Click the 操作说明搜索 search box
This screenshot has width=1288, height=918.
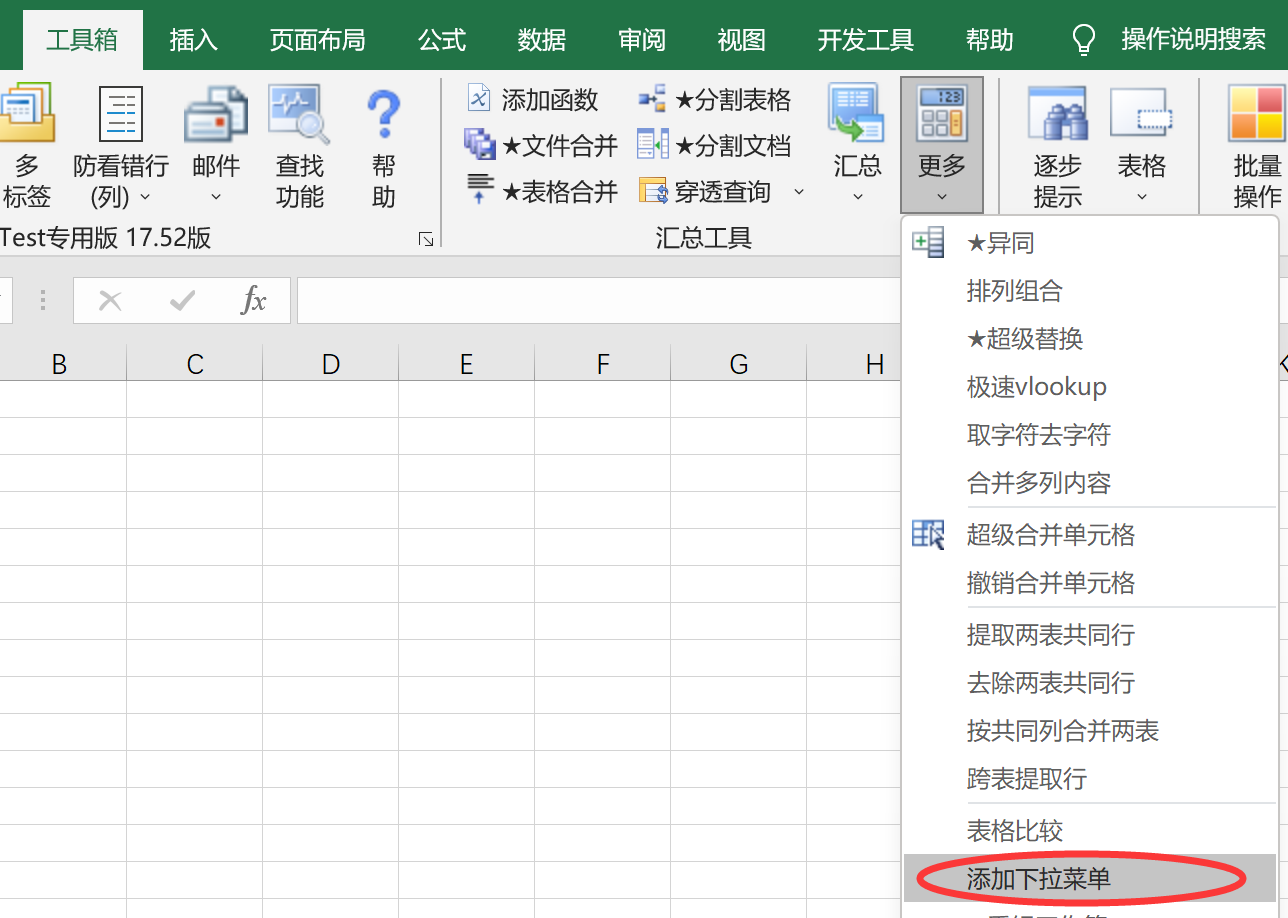pyautogui.click(x=1193, y=40)
